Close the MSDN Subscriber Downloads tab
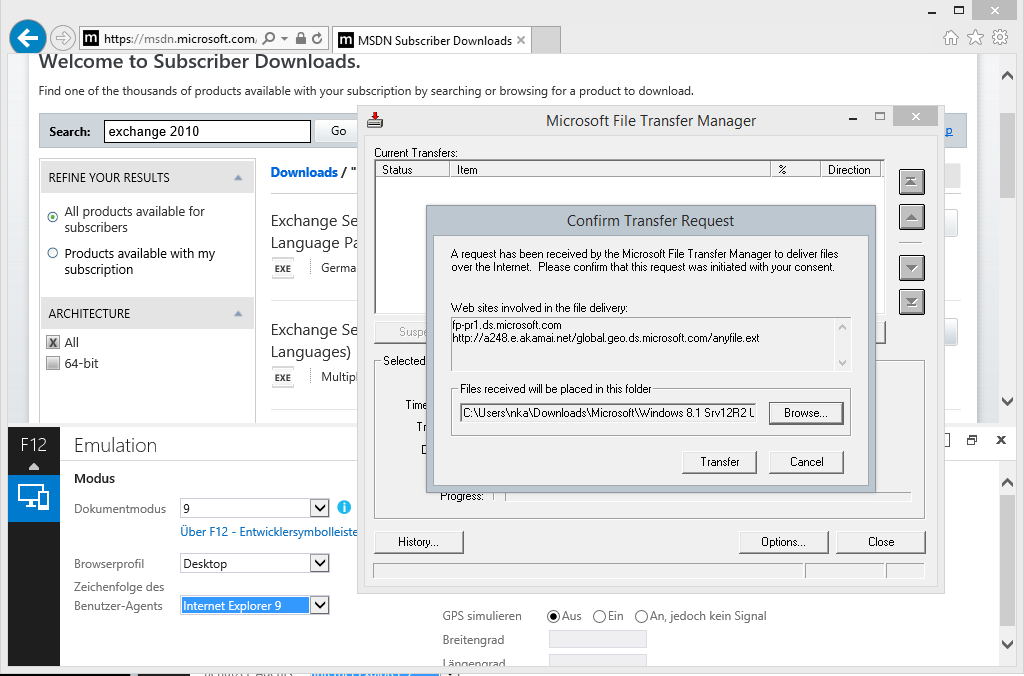The image size is (1024, 676). [x=520, y=40]
